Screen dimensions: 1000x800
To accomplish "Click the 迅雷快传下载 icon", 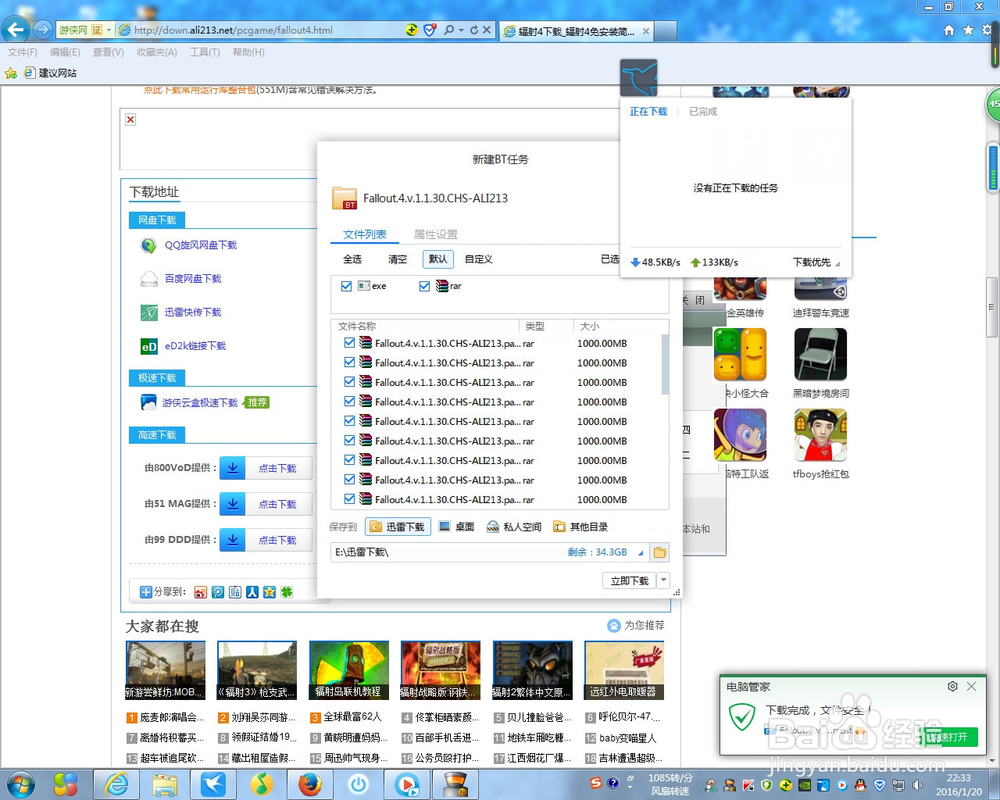I will (x=149, y=313).
